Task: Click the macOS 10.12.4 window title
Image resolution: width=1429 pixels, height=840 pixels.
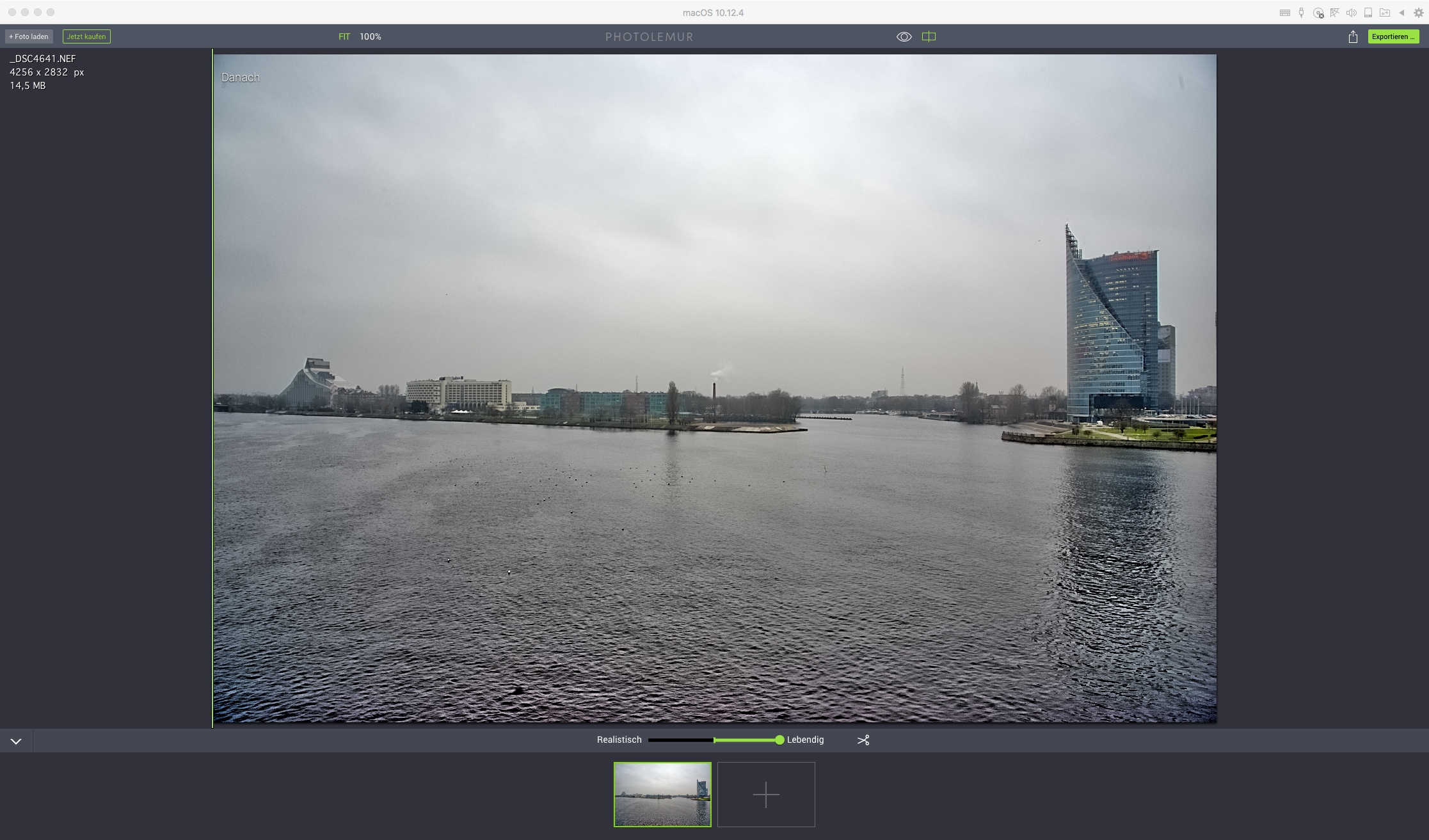Action: [713, 13]
